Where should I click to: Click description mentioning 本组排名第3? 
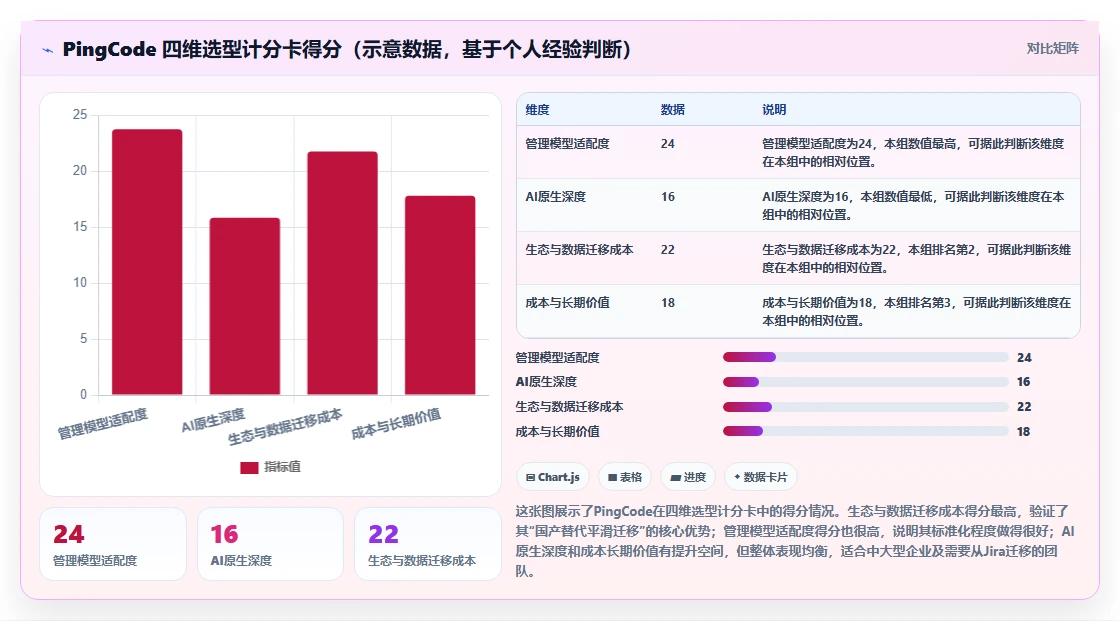click(916, 311)
